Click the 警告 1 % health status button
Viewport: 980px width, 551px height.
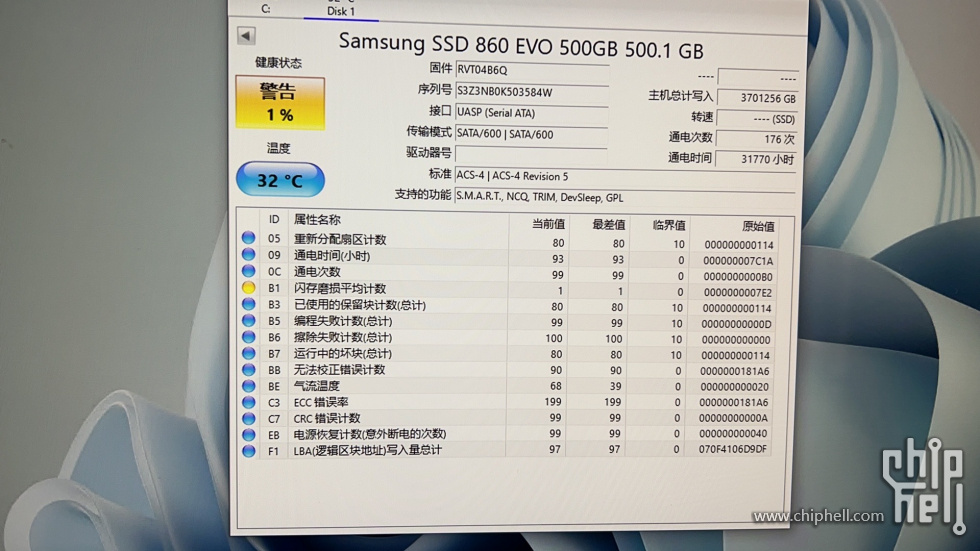[280, 103]
